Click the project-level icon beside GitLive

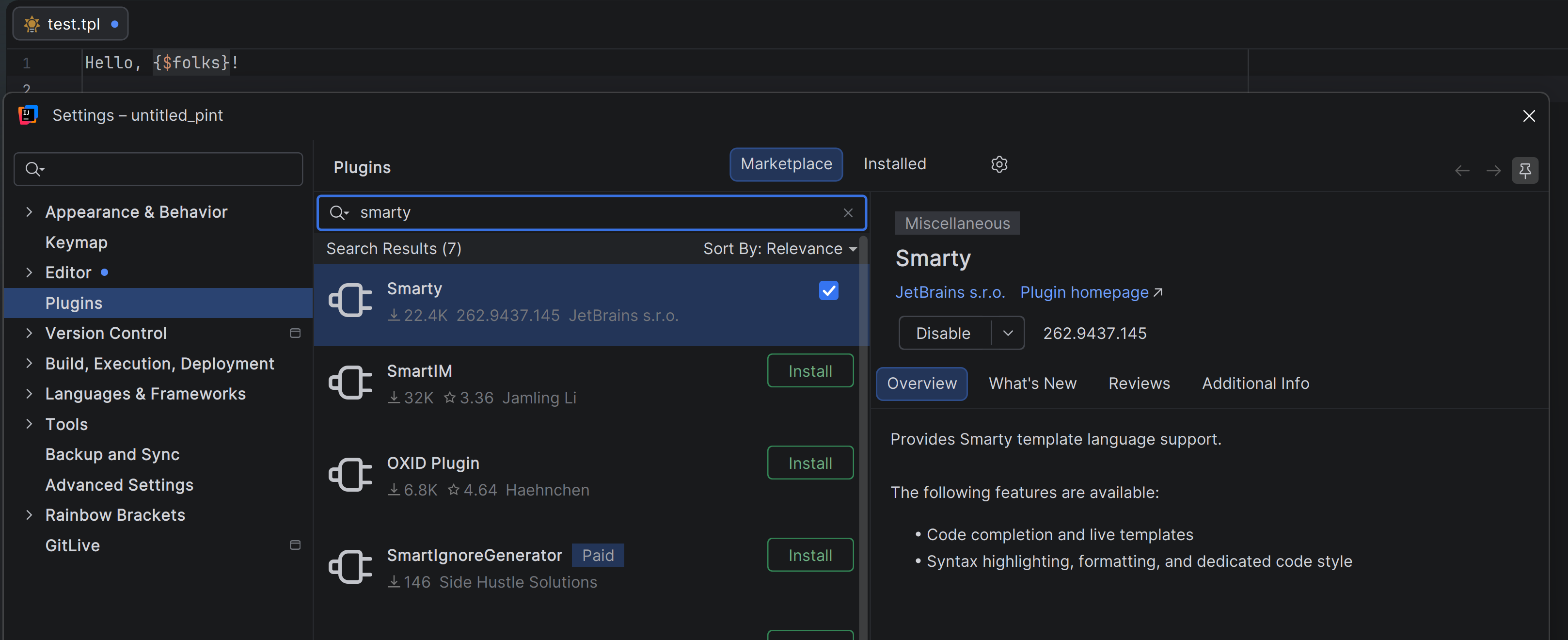[x=295, y=545]
